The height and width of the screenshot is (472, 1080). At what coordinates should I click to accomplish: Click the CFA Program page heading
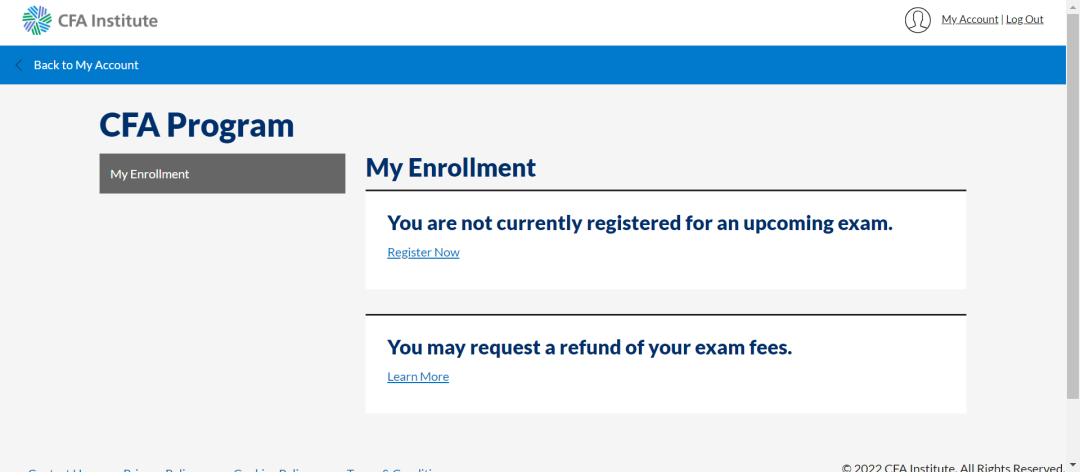(x=197, y=125)
